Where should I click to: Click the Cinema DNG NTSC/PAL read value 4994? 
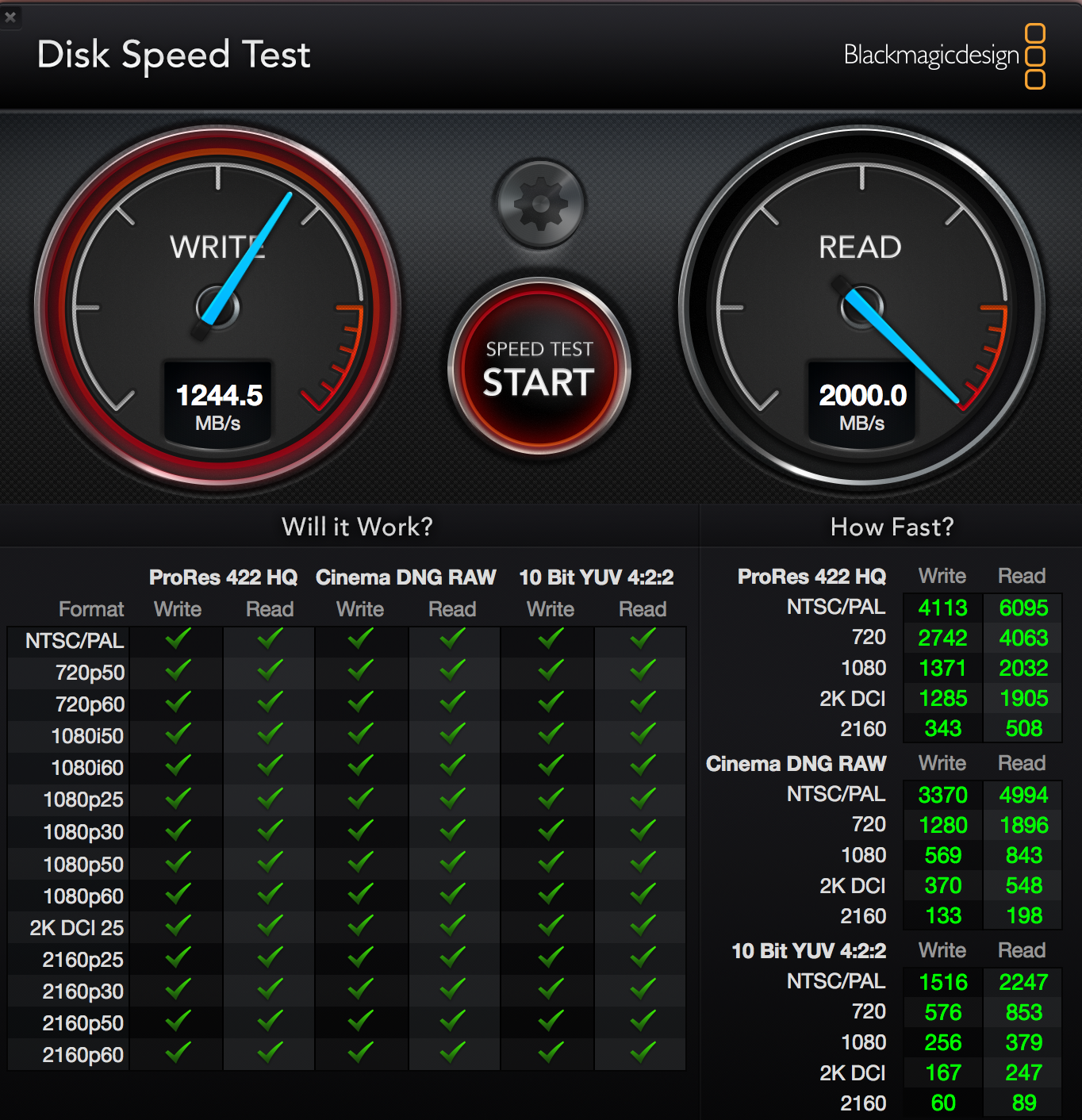point(1024,795)
